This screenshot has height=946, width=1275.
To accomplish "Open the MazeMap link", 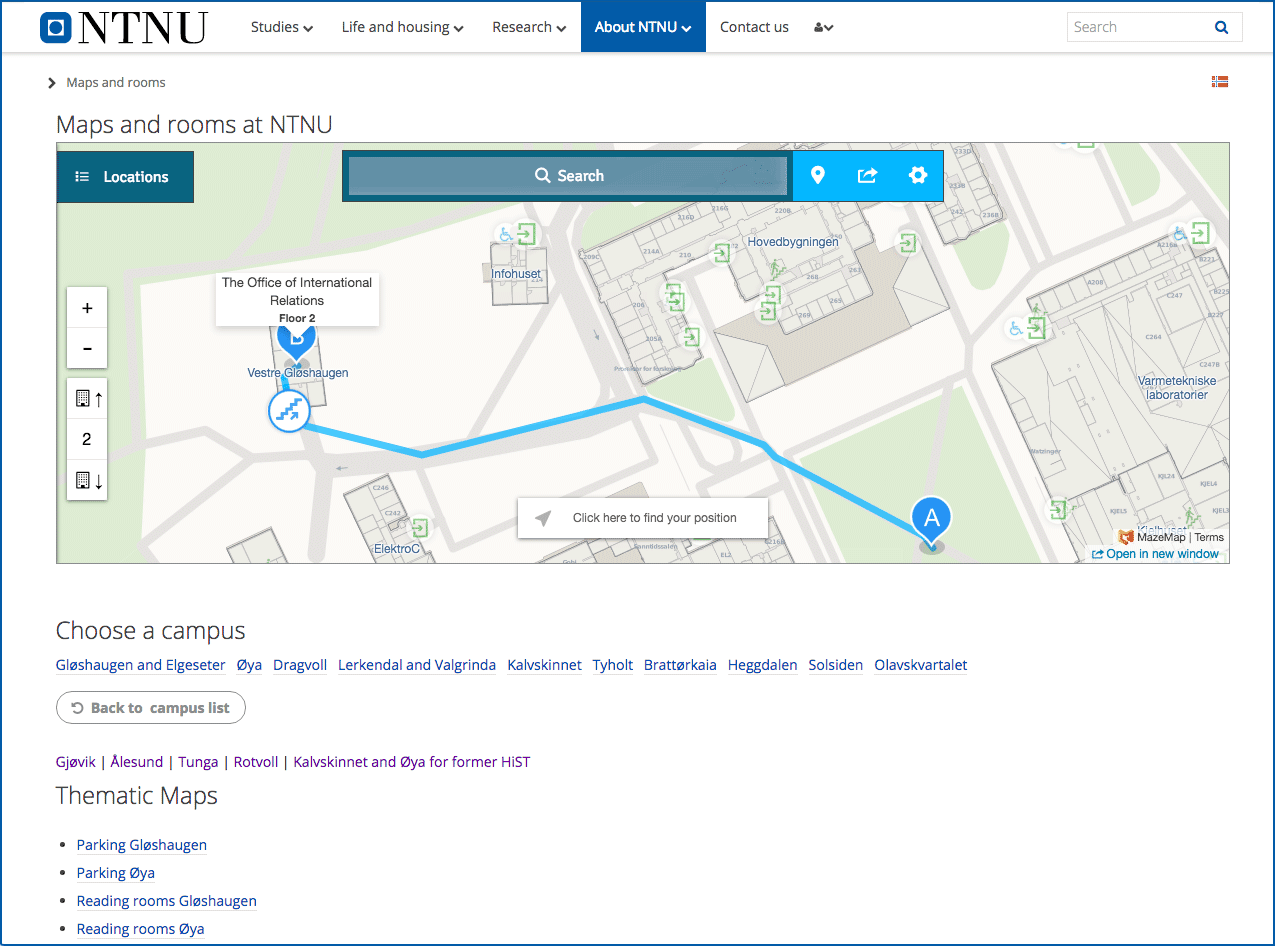I will pyautogui.click(x=1152, y=537).
